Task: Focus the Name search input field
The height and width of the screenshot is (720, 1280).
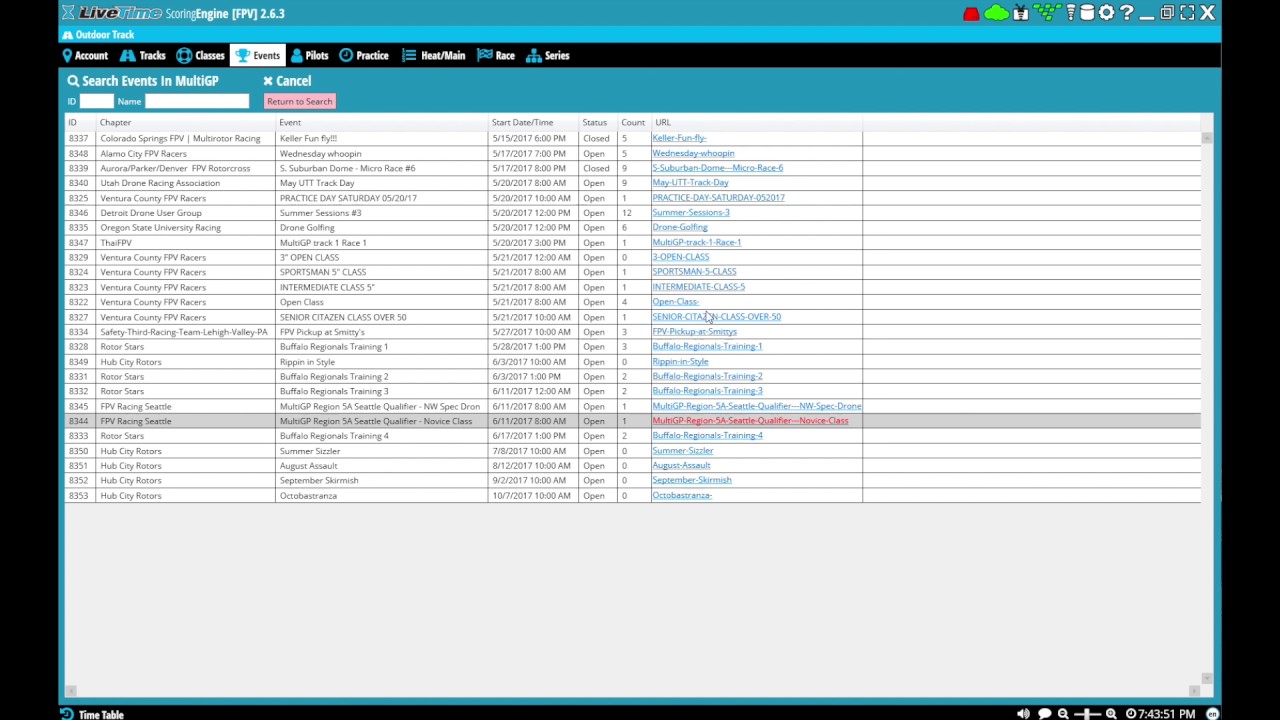Action: coord(197,102)
